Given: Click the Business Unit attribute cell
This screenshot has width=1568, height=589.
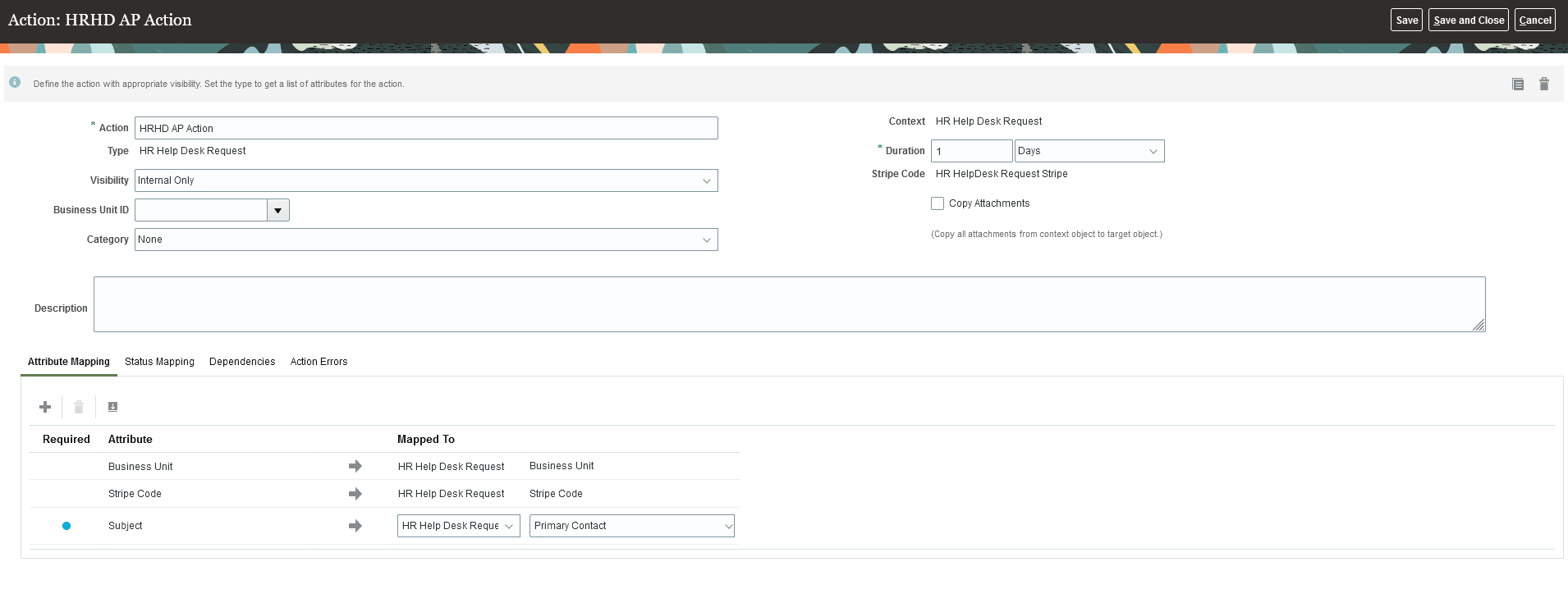Looking at the screenshot, I should (x=140, y=467).
